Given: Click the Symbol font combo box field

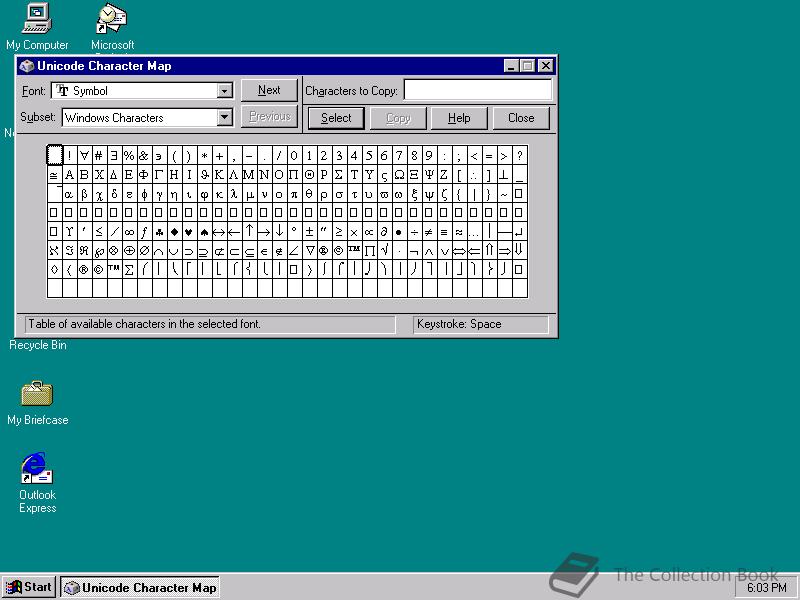Looking at the screenshot, I should [142, 91].
